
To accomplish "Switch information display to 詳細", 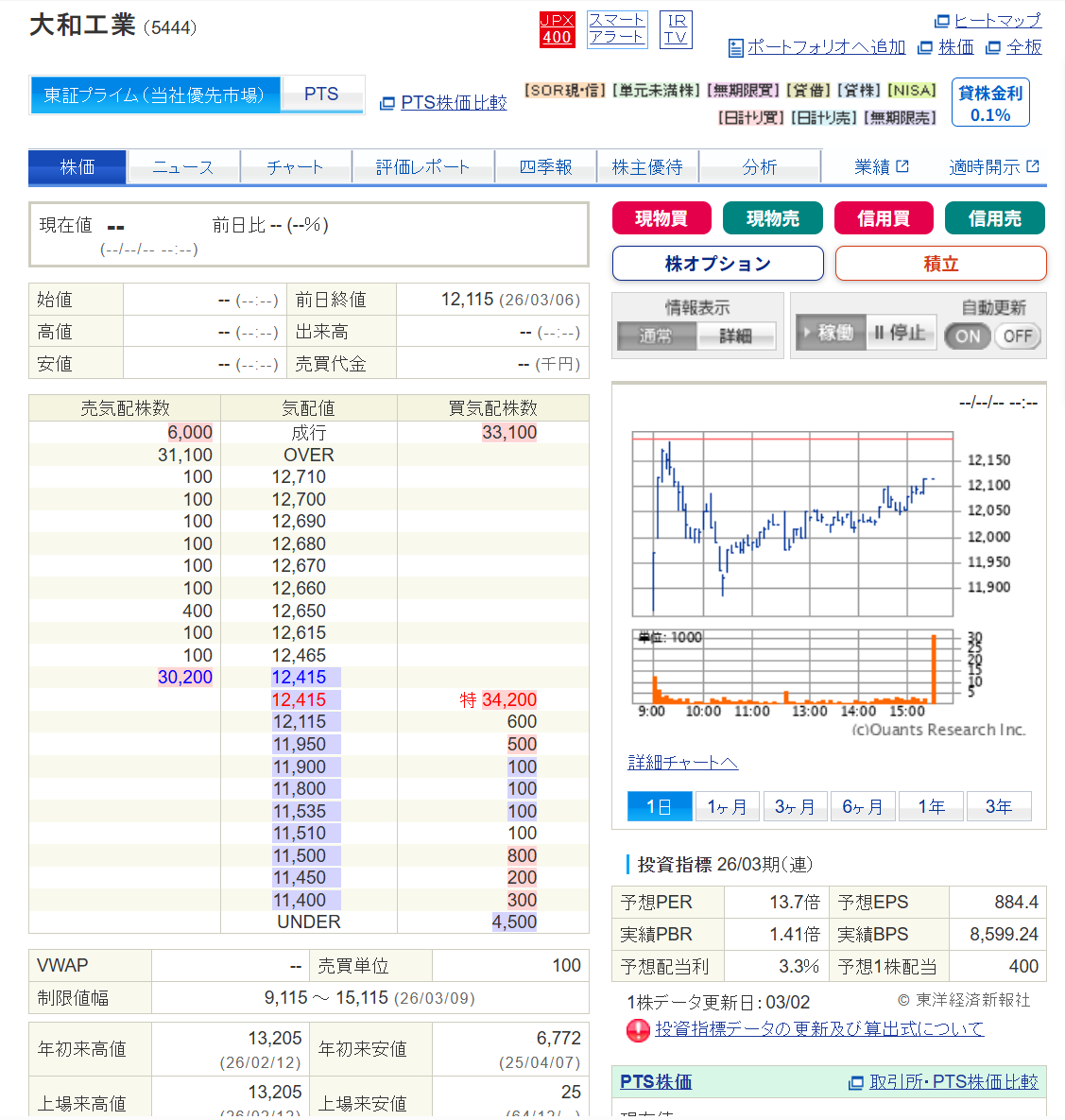I will tap(735, 336).
